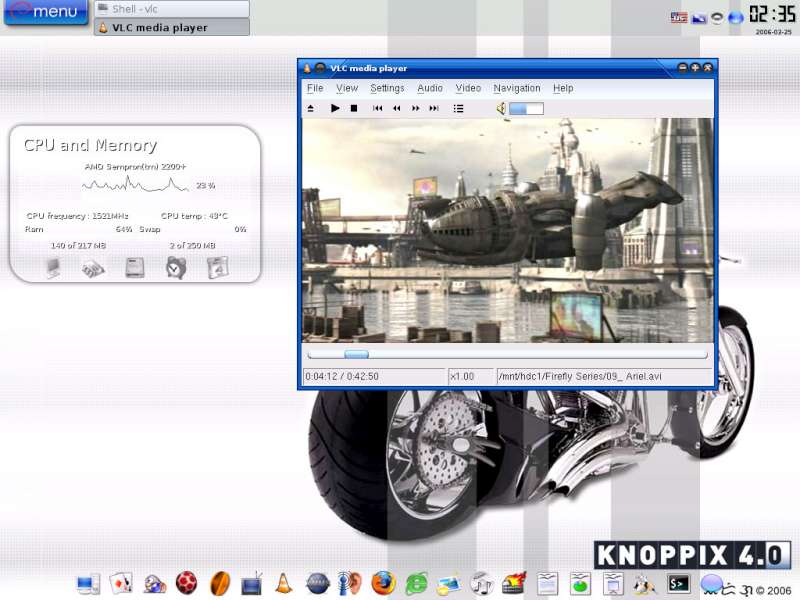Stop playback with the square stop button

(354, 108)
